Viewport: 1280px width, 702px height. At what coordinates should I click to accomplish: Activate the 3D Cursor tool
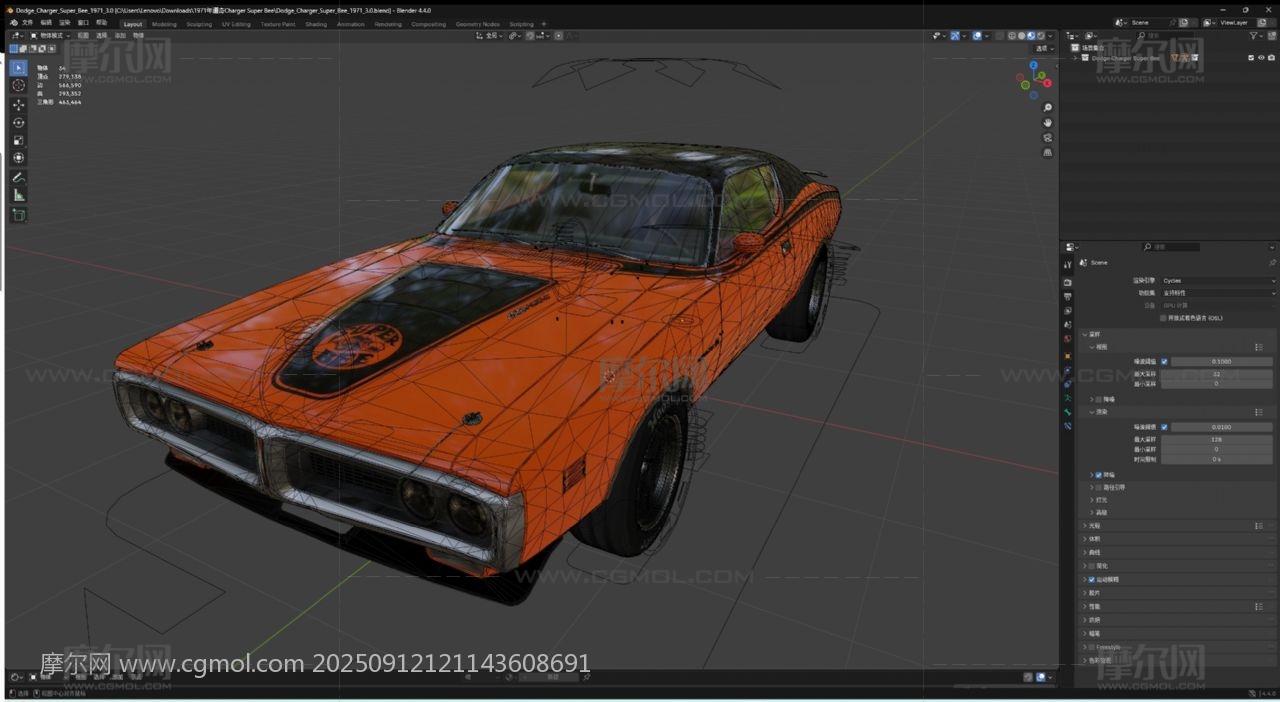[x=18, y=86]
